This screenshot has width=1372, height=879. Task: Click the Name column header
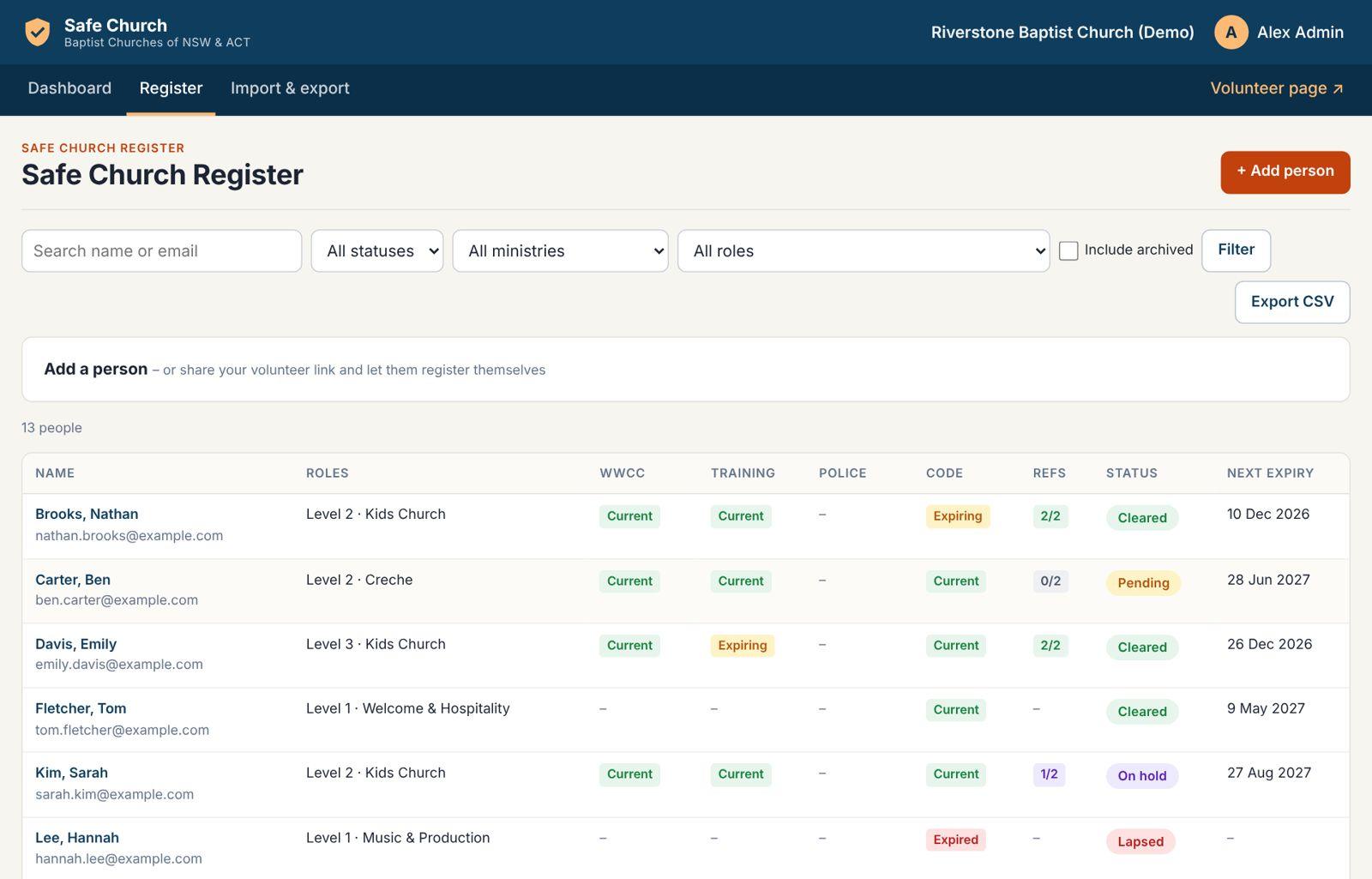click(x=55, y=473)
